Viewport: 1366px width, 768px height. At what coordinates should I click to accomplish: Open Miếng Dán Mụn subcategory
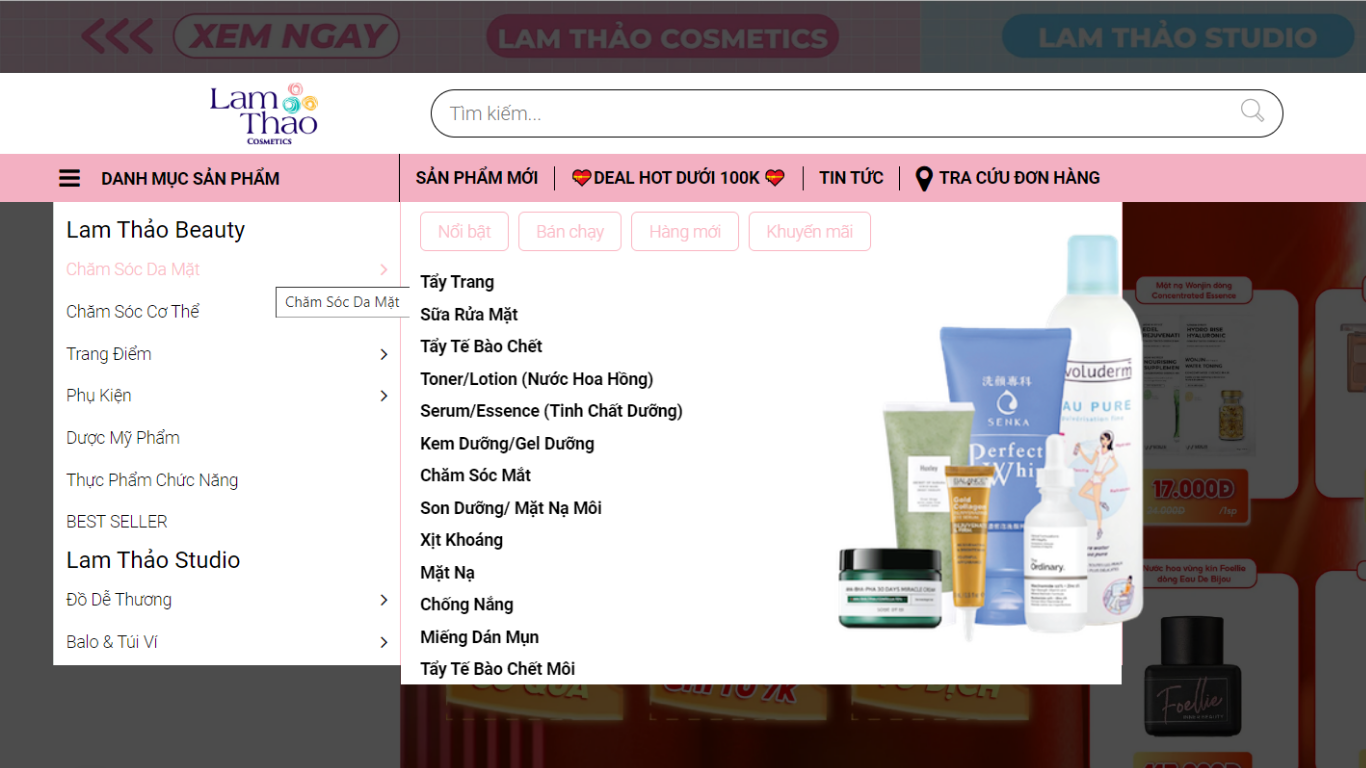coord(479,637)
